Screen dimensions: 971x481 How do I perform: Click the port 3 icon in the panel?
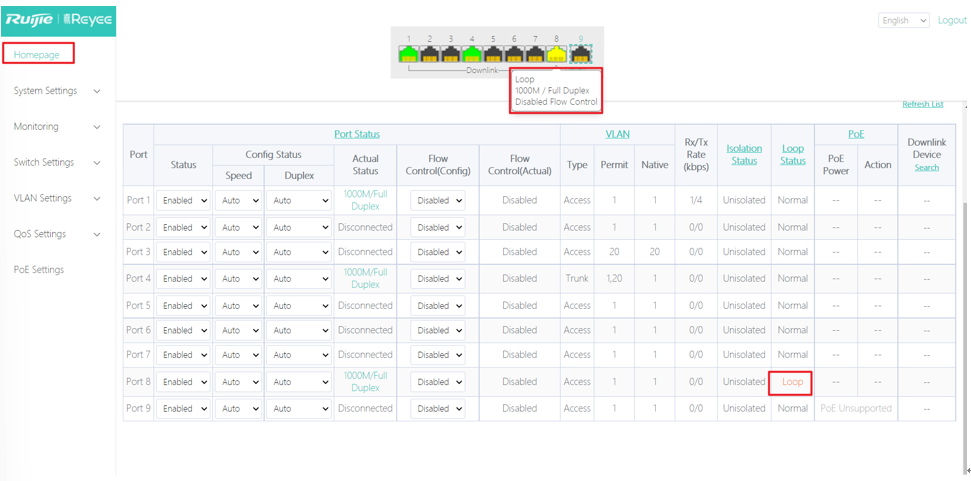tap(451, 54)
